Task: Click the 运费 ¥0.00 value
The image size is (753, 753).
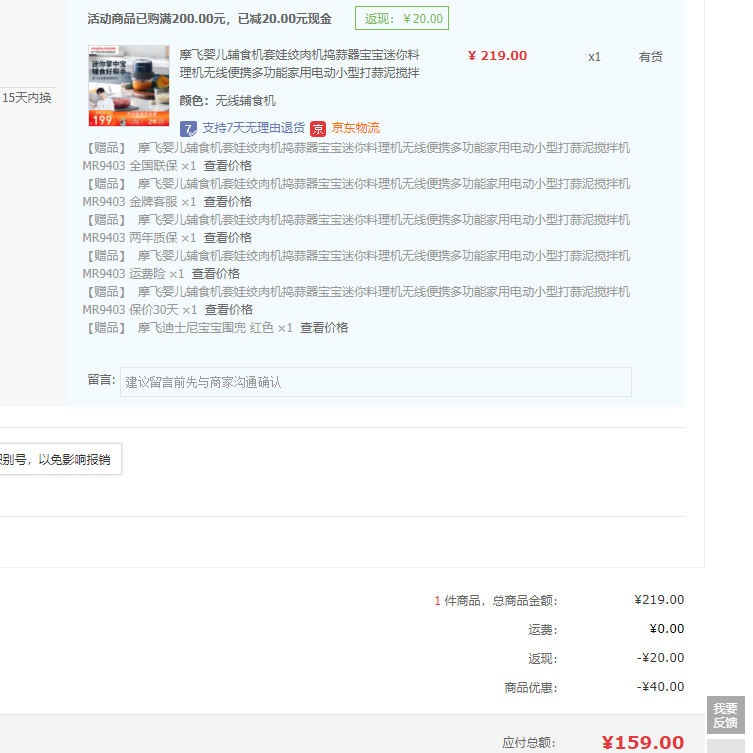Action: pos(667,629)
